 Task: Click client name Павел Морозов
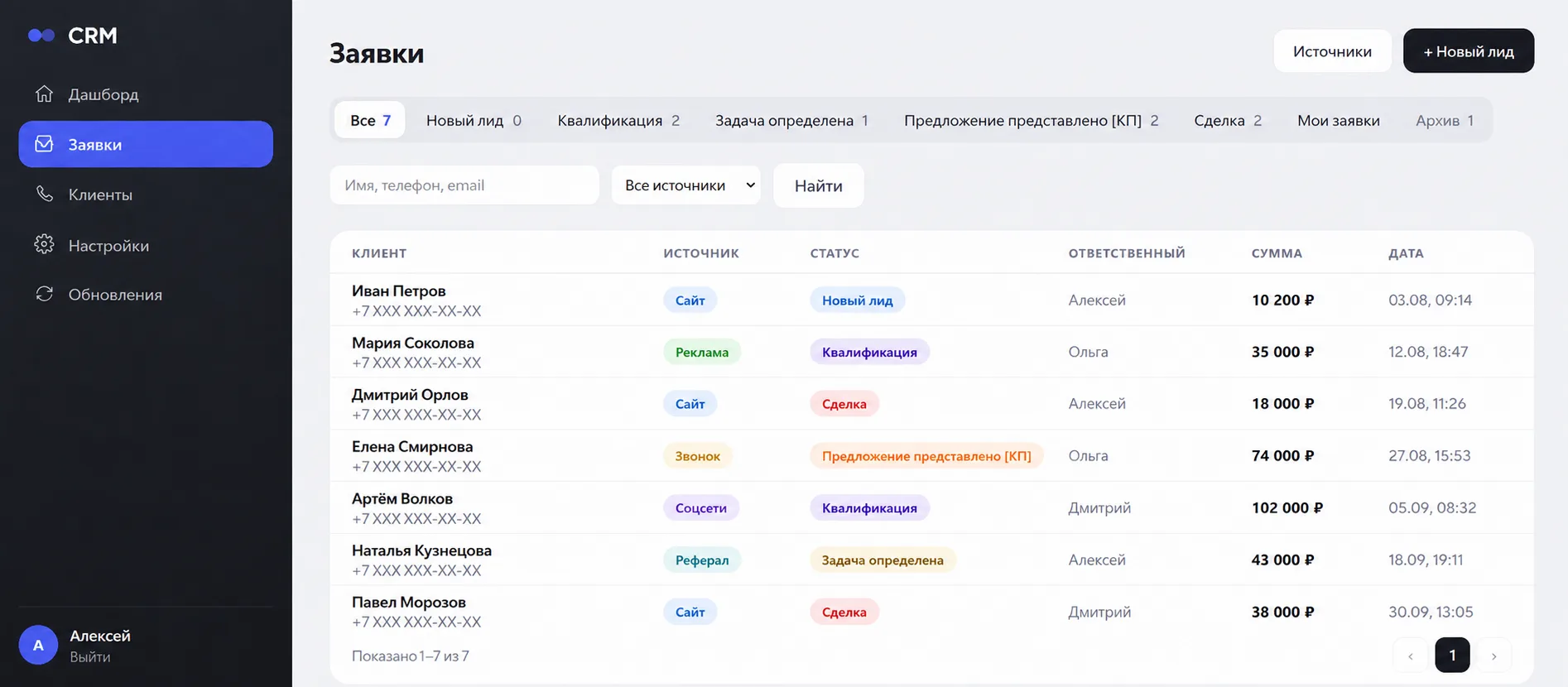[409, 603]
